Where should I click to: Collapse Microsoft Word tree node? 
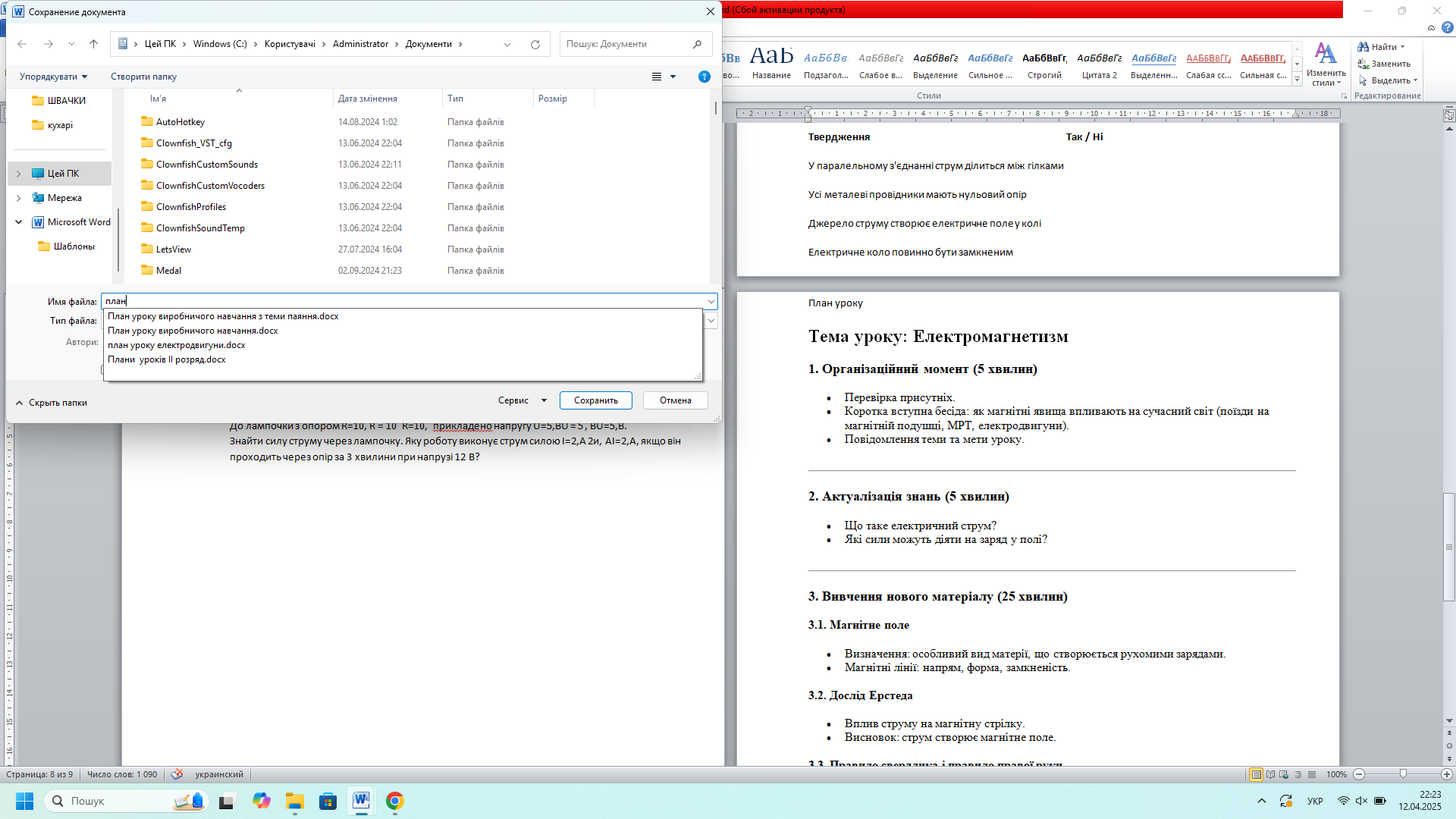pos(19,222)
